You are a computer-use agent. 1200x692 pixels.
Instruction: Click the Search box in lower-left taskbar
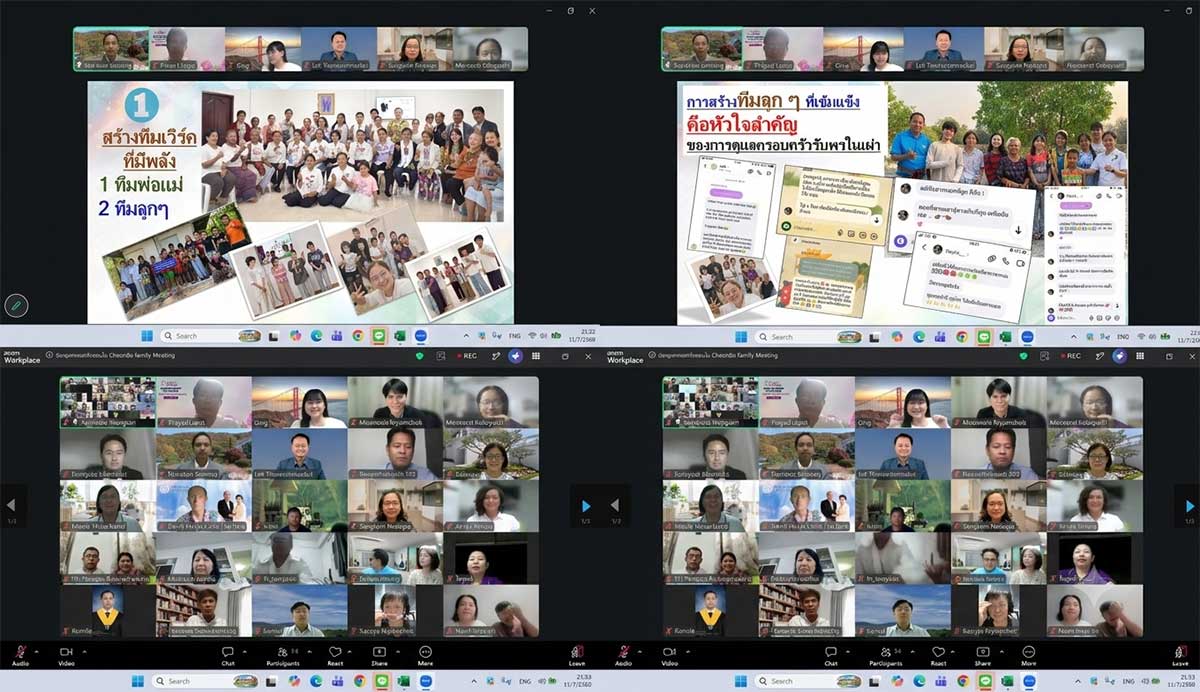[x=205, y=682]
